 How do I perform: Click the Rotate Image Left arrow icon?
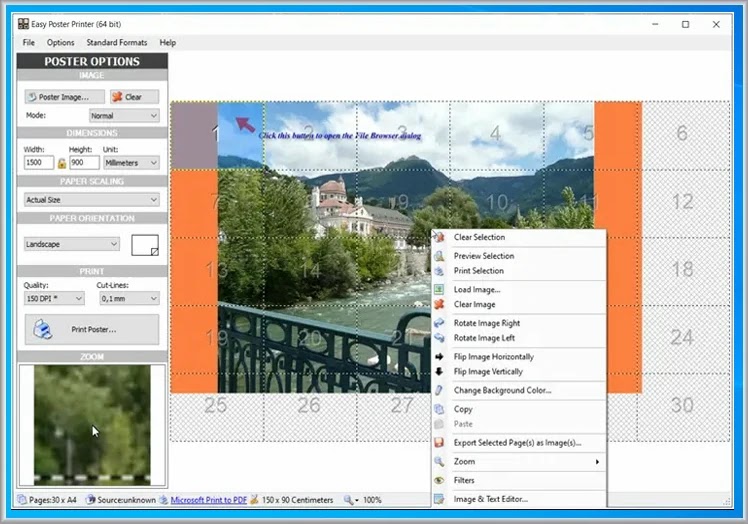(439, 338)
